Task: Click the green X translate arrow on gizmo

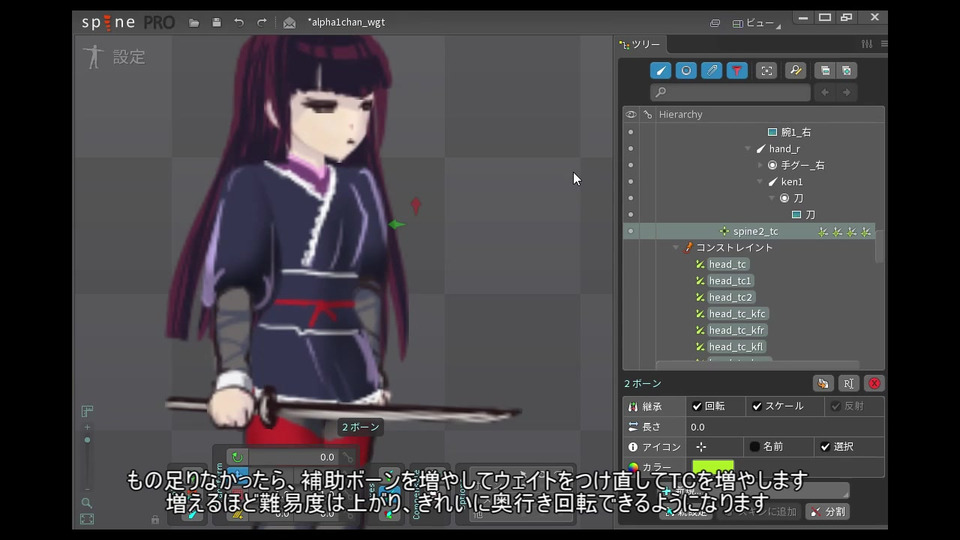Action: pyautogui.click(x=396, y=225)
